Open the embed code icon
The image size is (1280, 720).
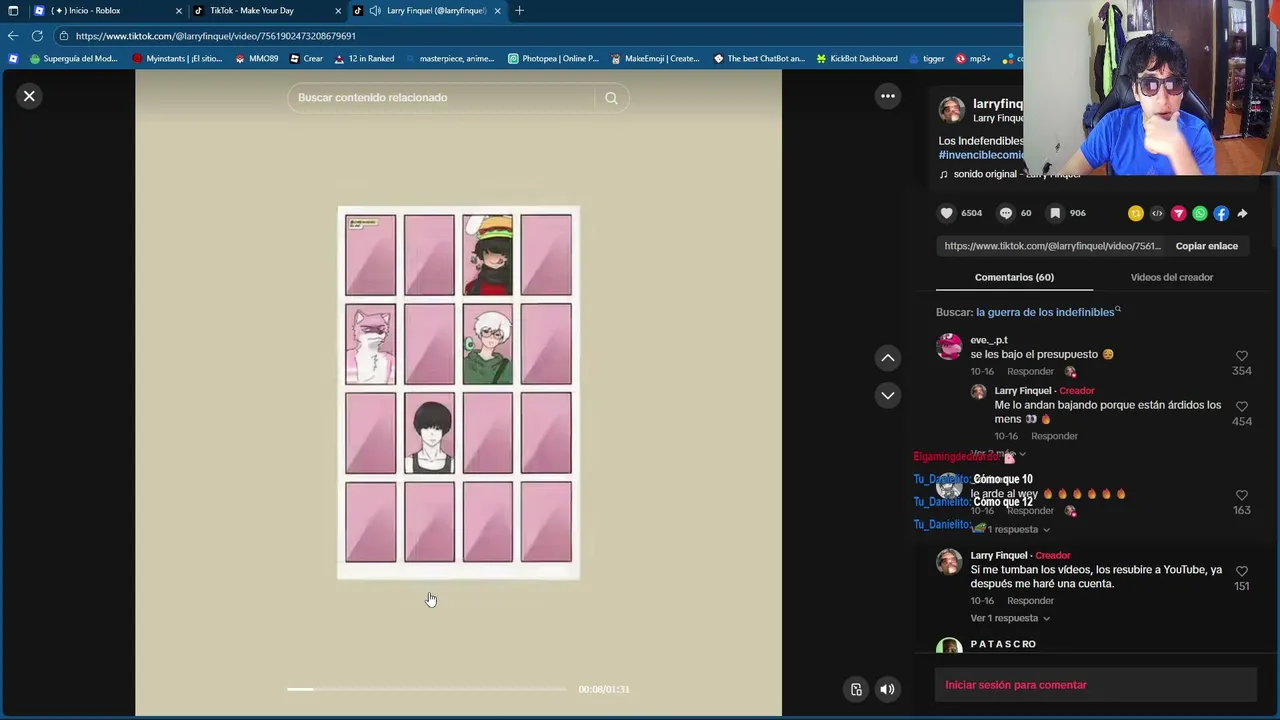tap(1157, 213)
